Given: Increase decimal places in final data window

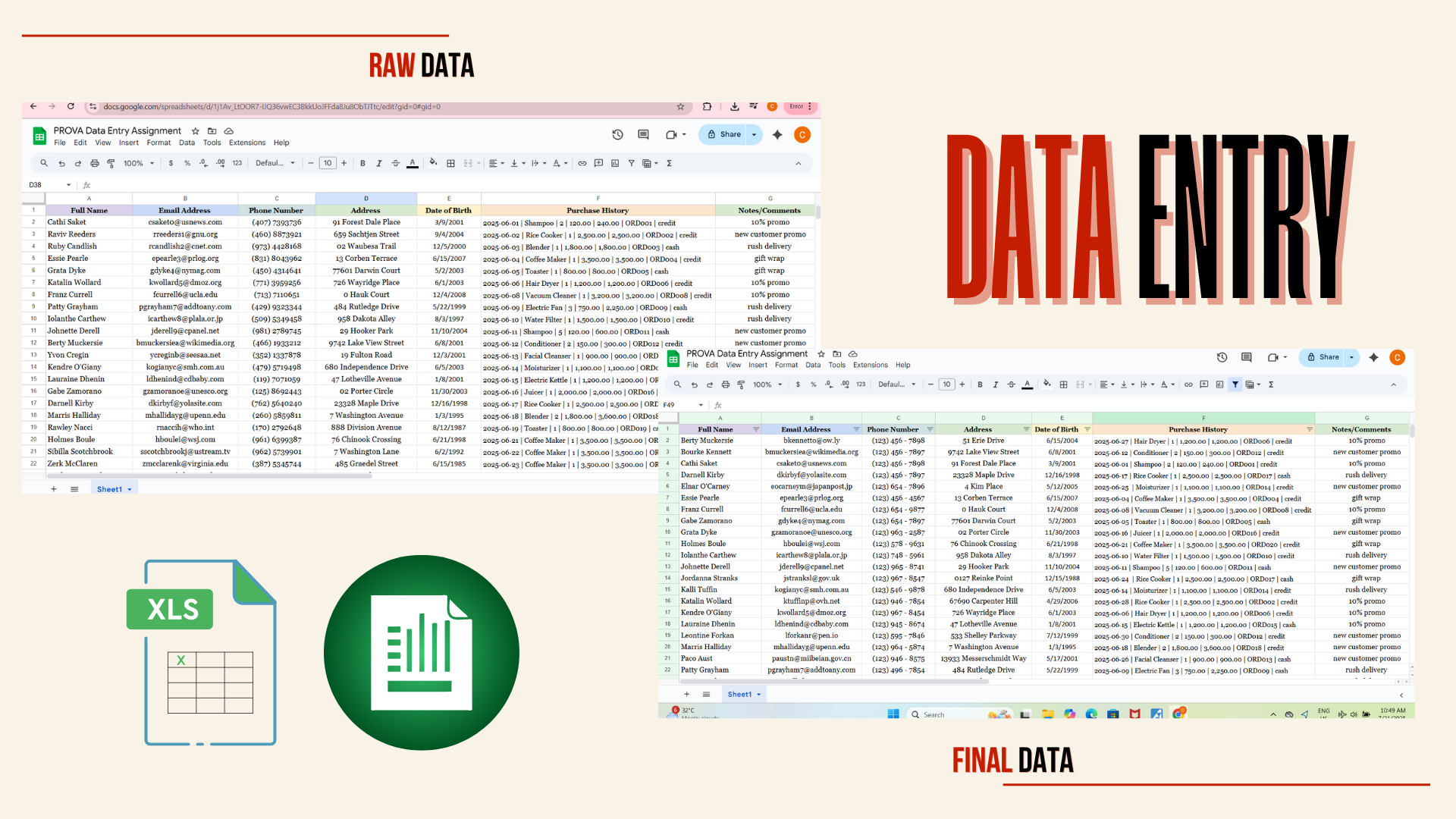Looking at the screenshot, I should pyautogui.click(x=845, y=384).
